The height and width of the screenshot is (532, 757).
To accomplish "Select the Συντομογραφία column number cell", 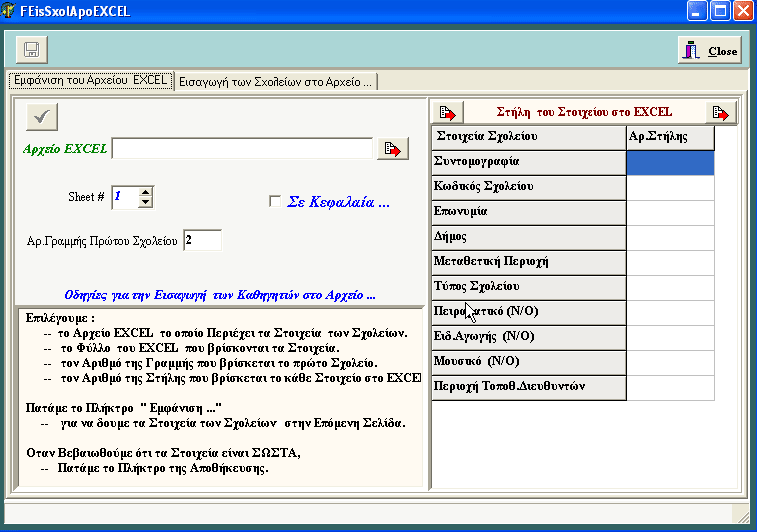I will [x=670, y=162].
